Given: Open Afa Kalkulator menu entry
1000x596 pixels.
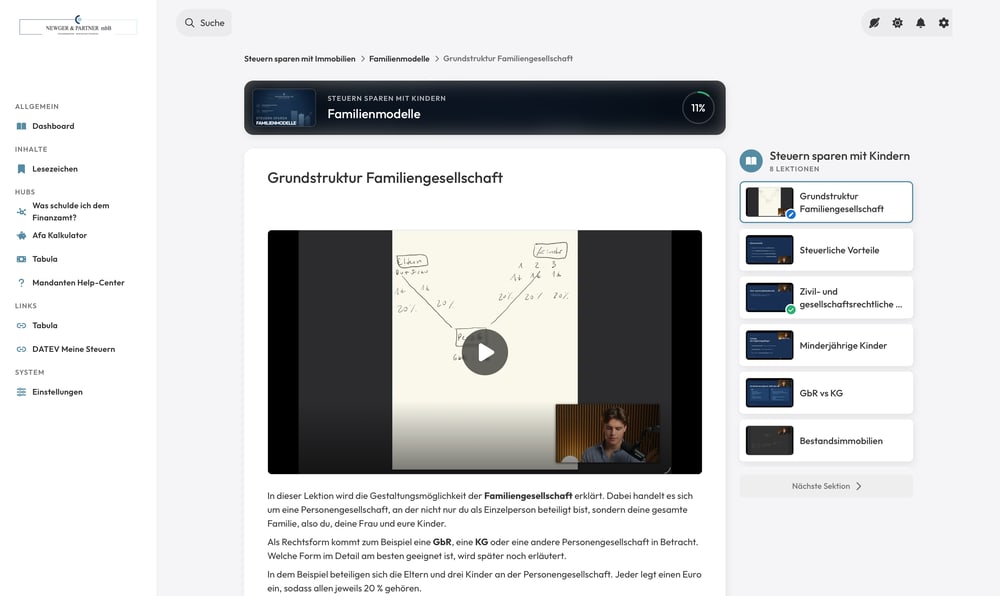Looking at the screenshot, I should tap(59, 235).
